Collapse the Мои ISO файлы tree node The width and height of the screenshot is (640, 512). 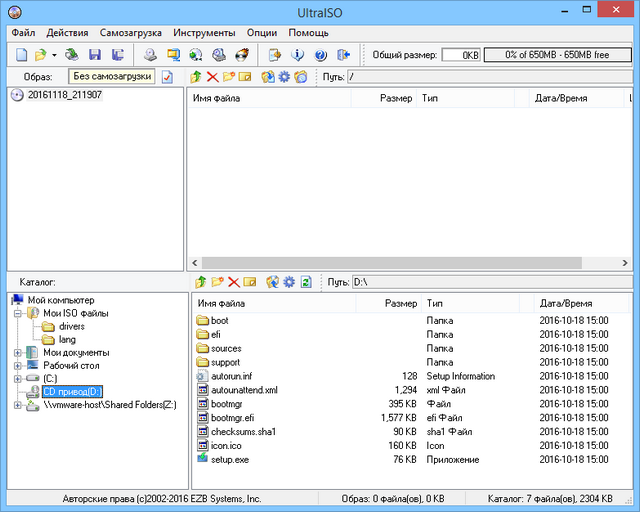tap(18, 313)
